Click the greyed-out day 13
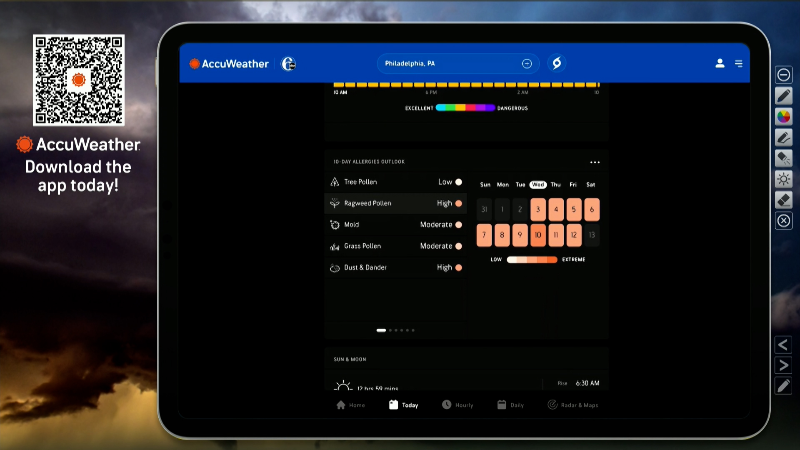This screenshot has width=800, height=450. pyautogui.click(x=592, y=235)
